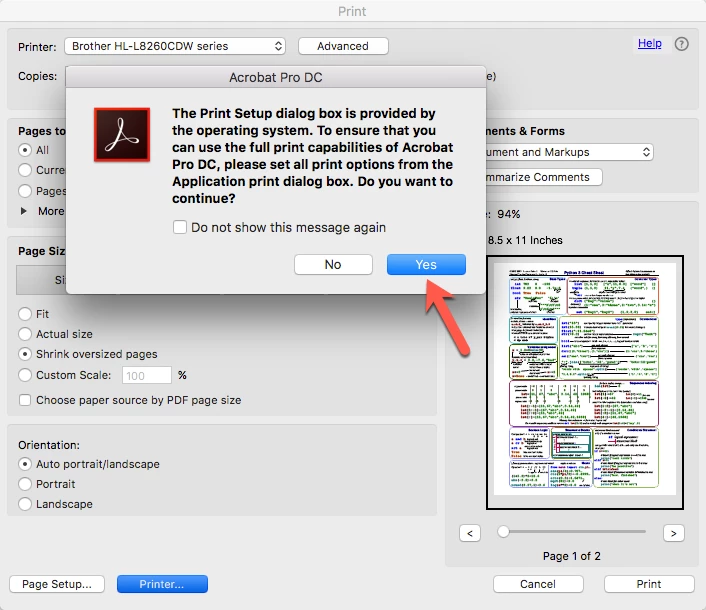
Task: Select Auto portrait/landscape orientation
Action: (25, 464)
